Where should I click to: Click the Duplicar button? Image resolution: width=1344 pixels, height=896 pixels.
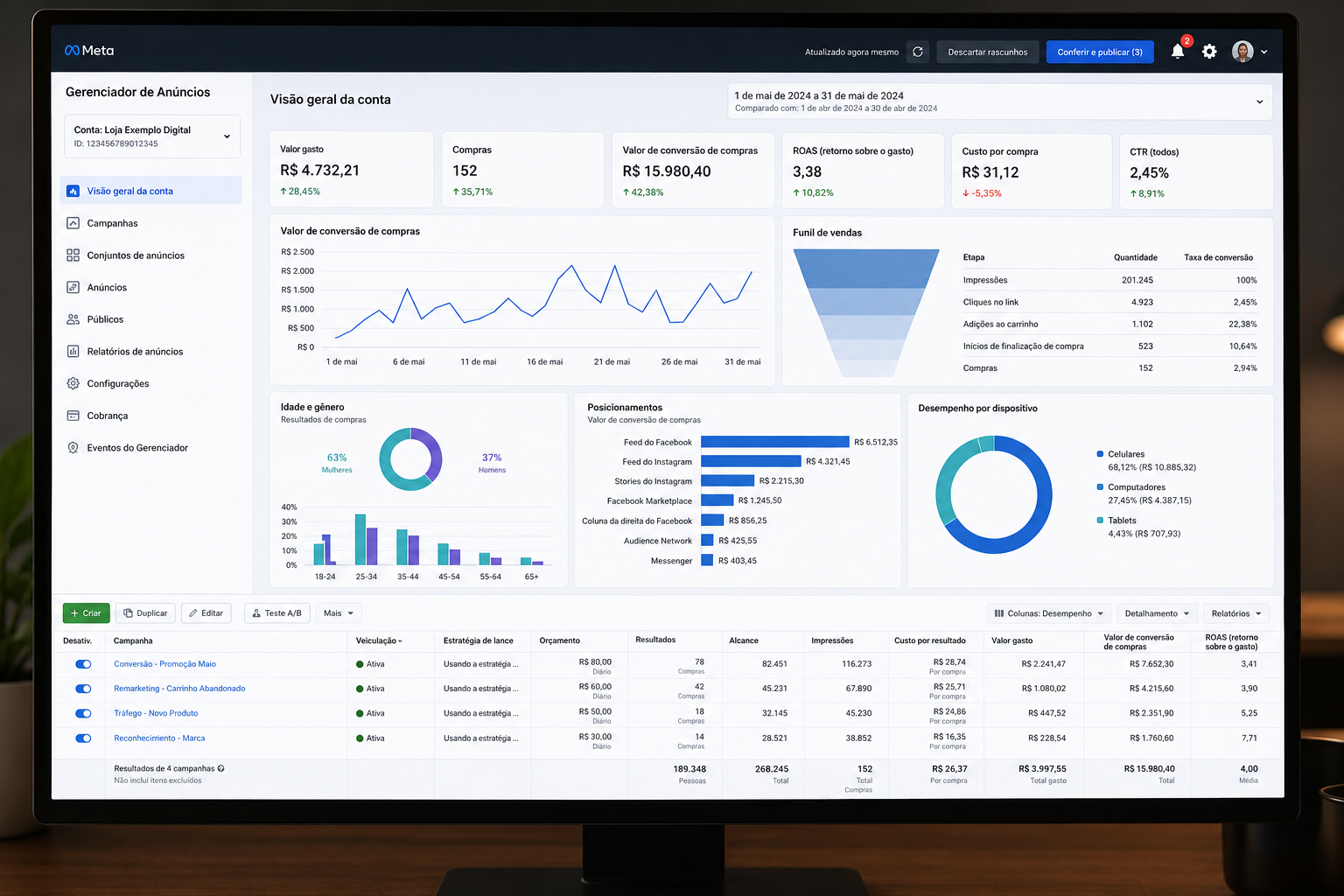click(145, 613)
